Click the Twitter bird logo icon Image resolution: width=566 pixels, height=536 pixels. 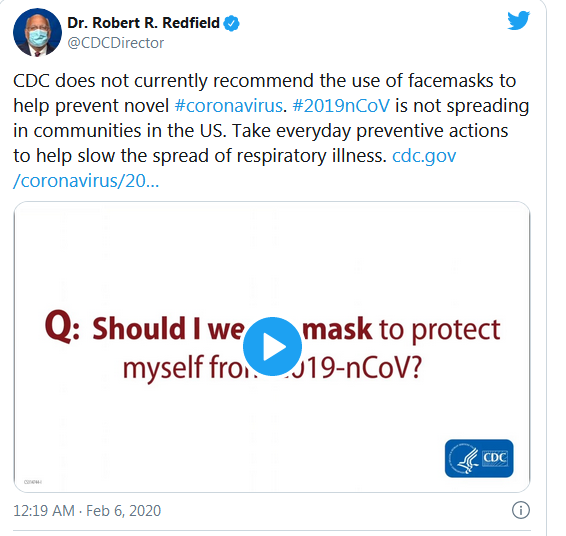point(518,20)
